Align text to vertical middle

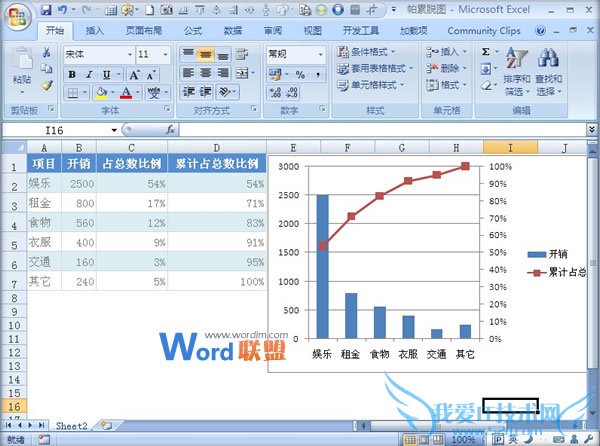coord(206,54)
